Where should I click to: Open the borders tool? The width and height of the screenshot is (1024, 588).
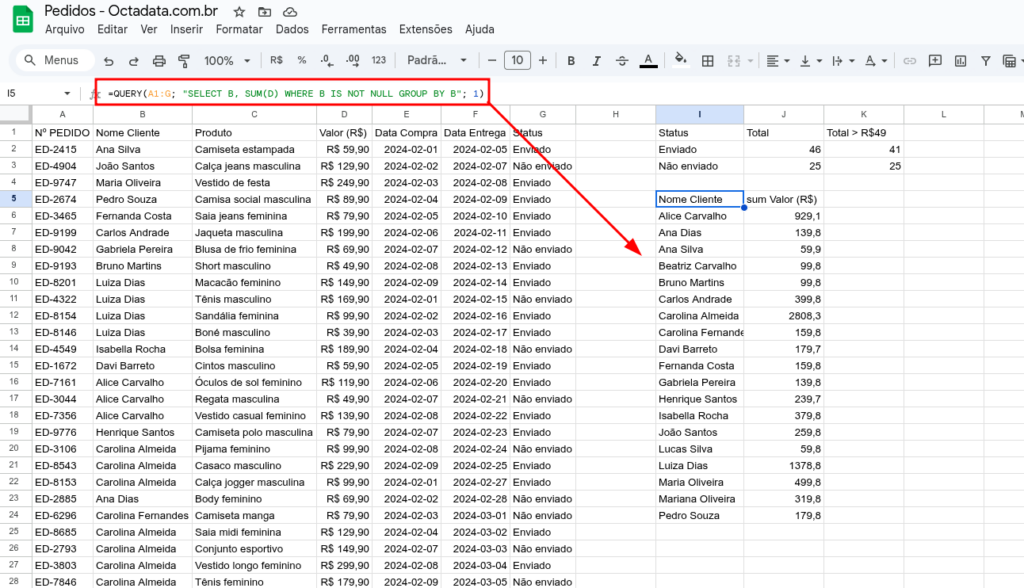[x=709, y=60]
